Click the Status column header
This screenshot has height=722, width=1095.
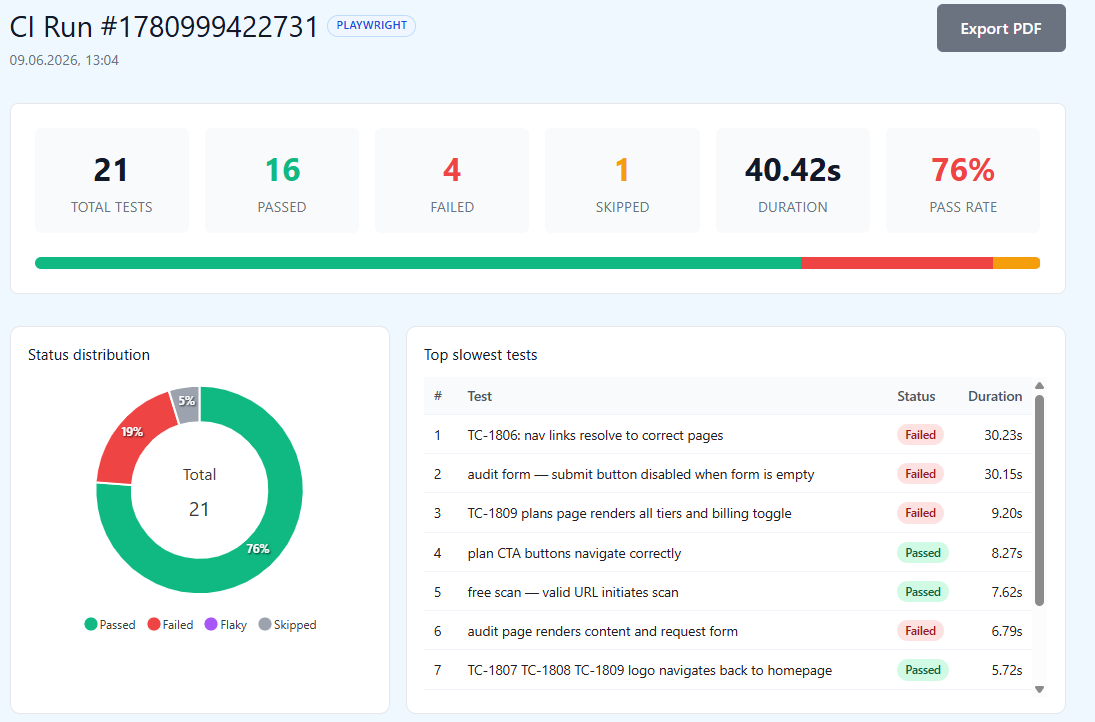click(x=916, y=396)
